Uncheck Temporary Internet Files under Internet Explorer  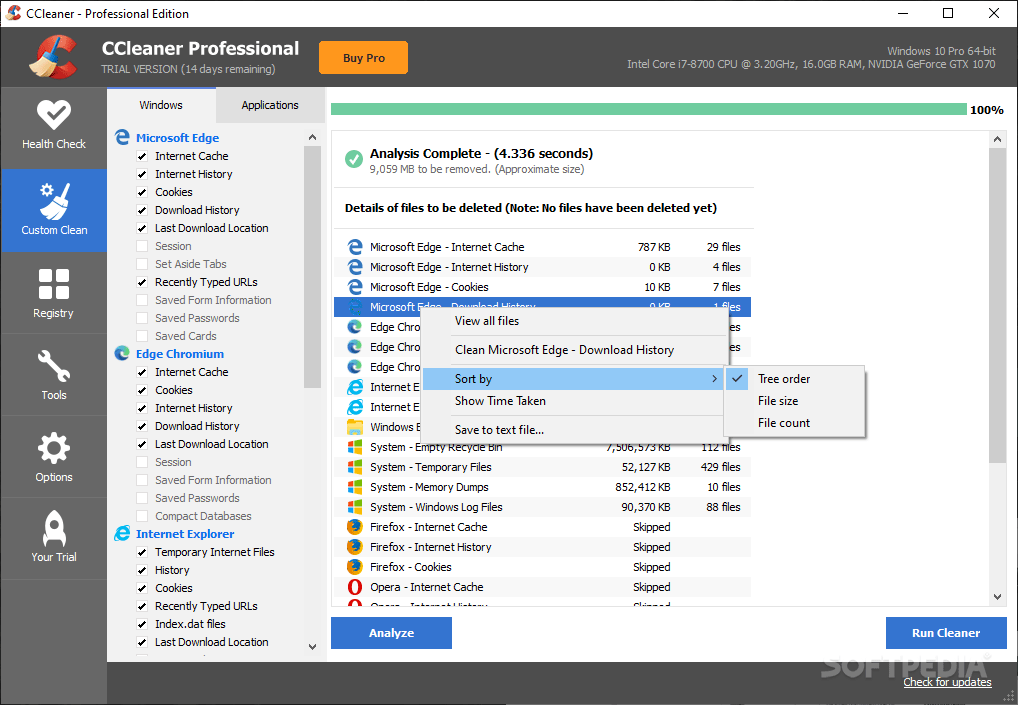click(x=142, y=551)
